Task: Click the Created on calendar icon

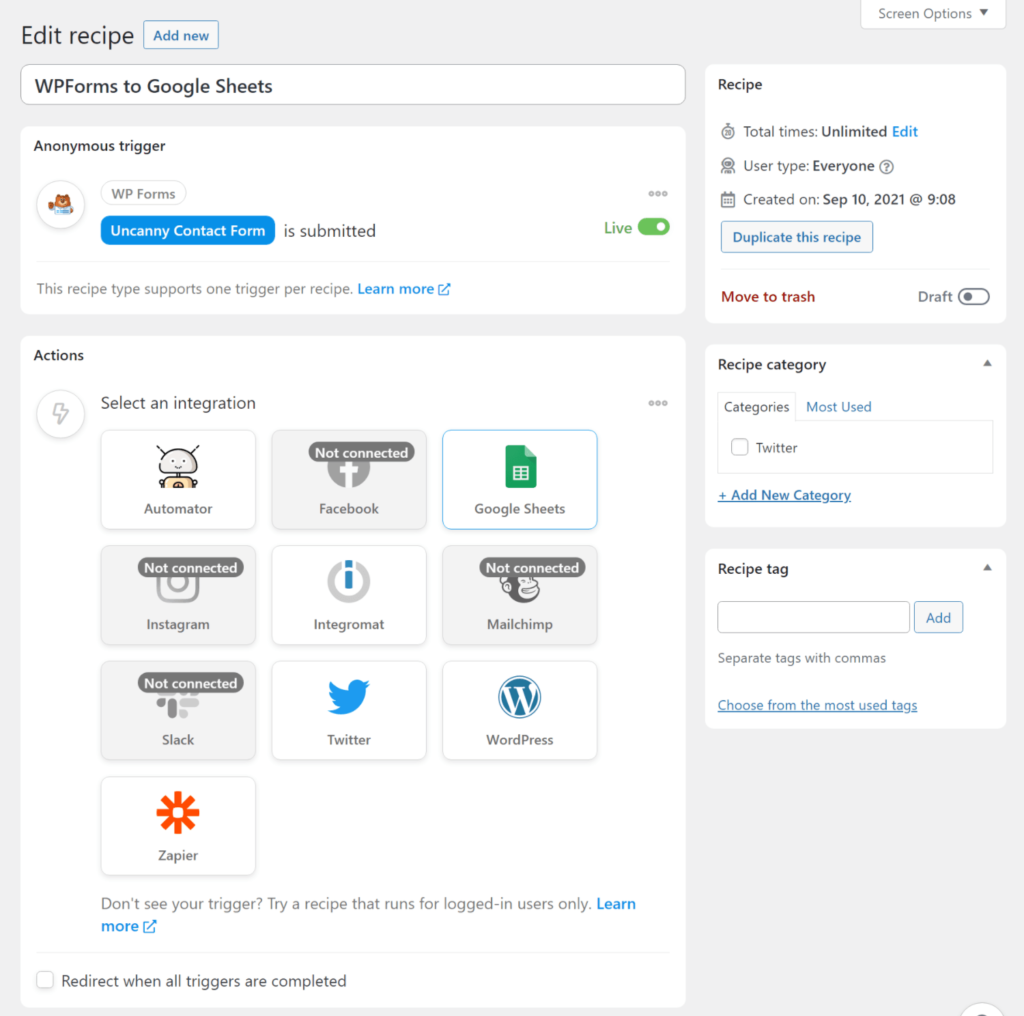Action: (728, 200)
